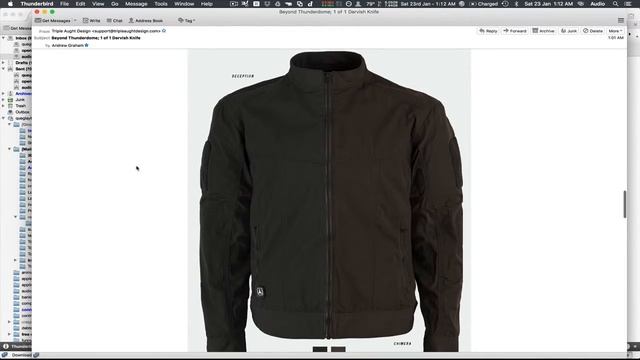Screen dimensions: 640x360
Task: Open the Window menu
Action: (184, 4)
